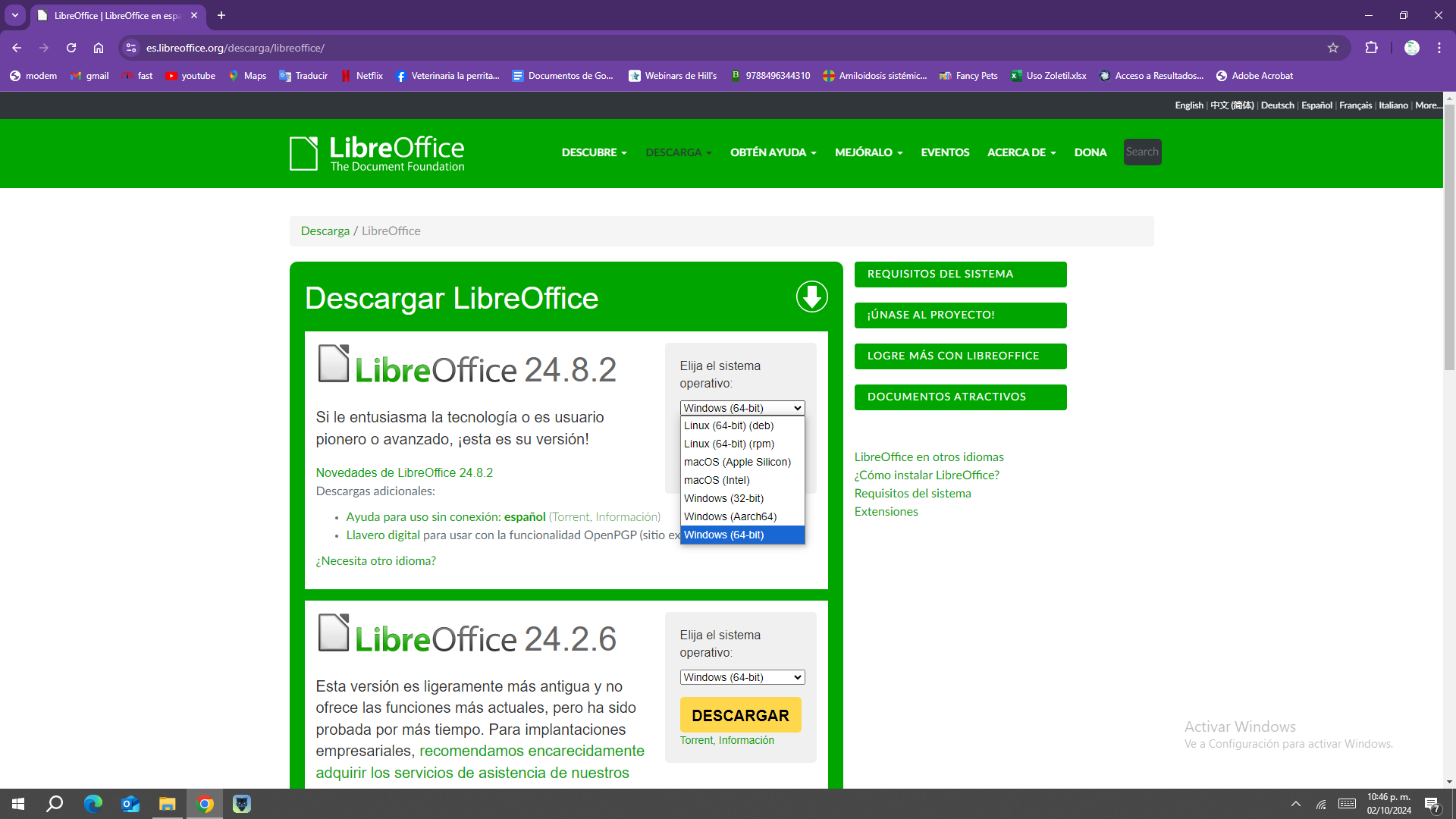The width and height of the screenshot is (1456, 819).
Task: Open the extensions puzzle icon
Action: 1371,48
